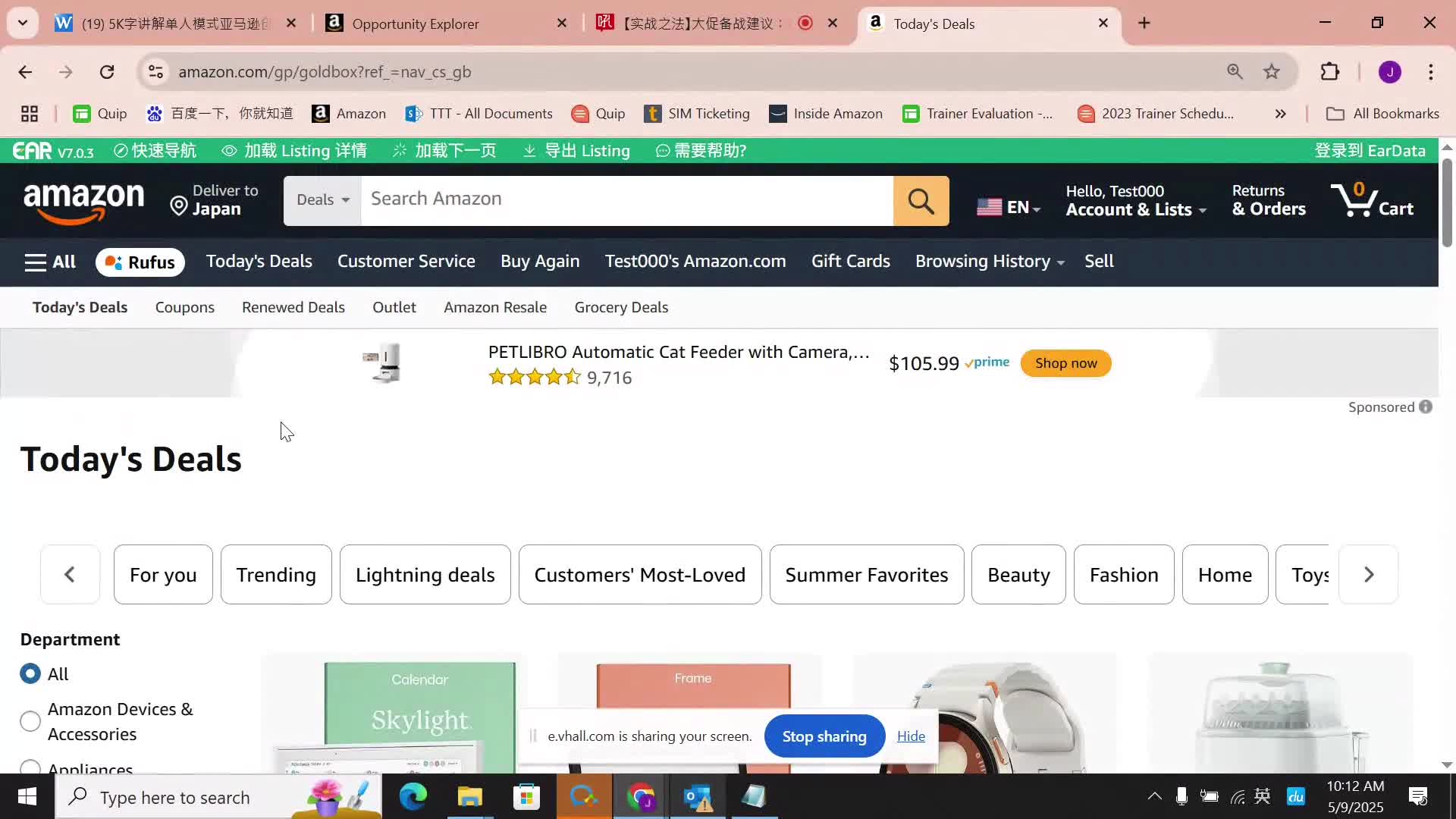The image size is (1456, 819).
Task: Click Stop sharing button
Action: (824, 736)
